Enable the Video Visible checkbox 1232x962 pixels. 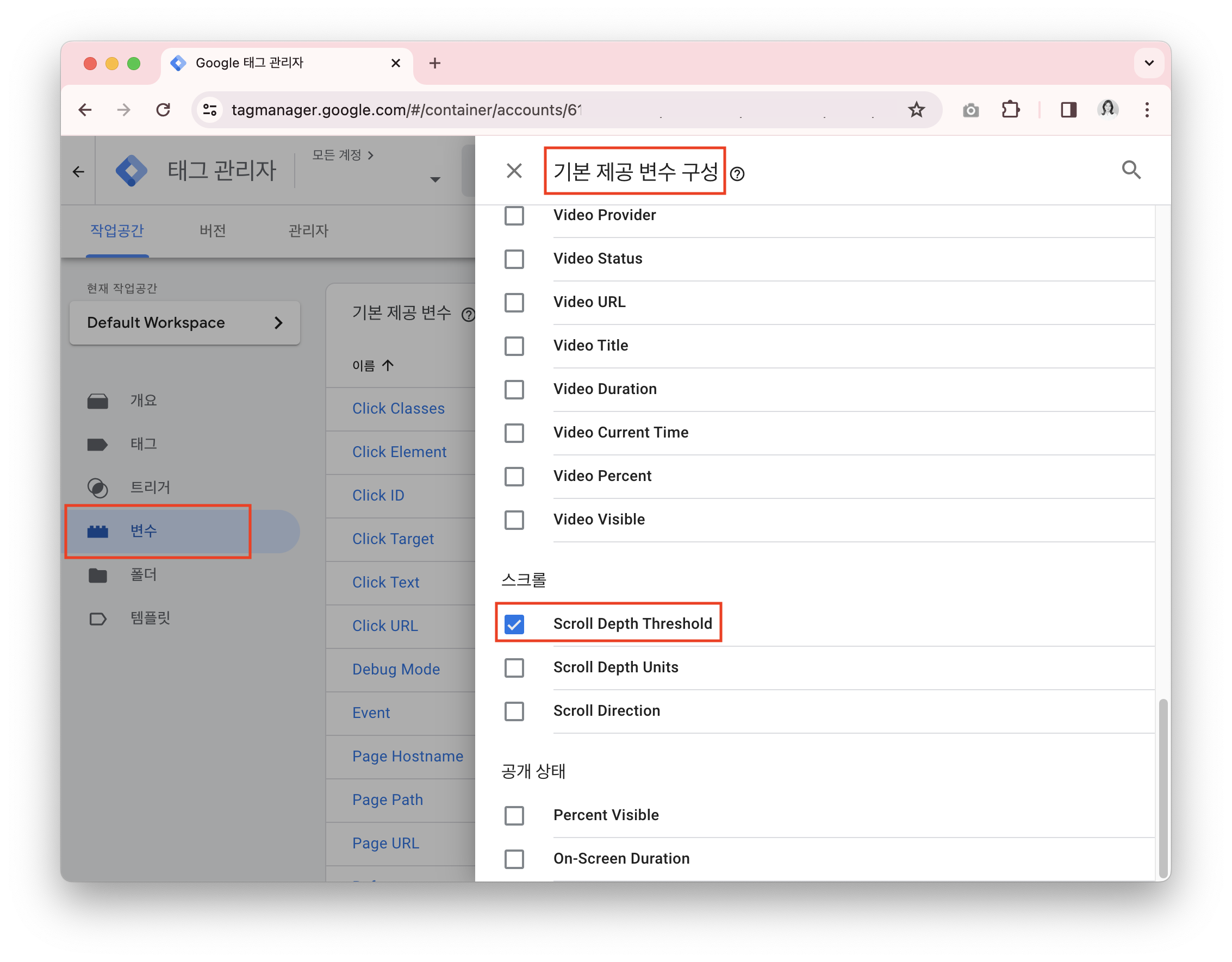(x=514, y=520)
